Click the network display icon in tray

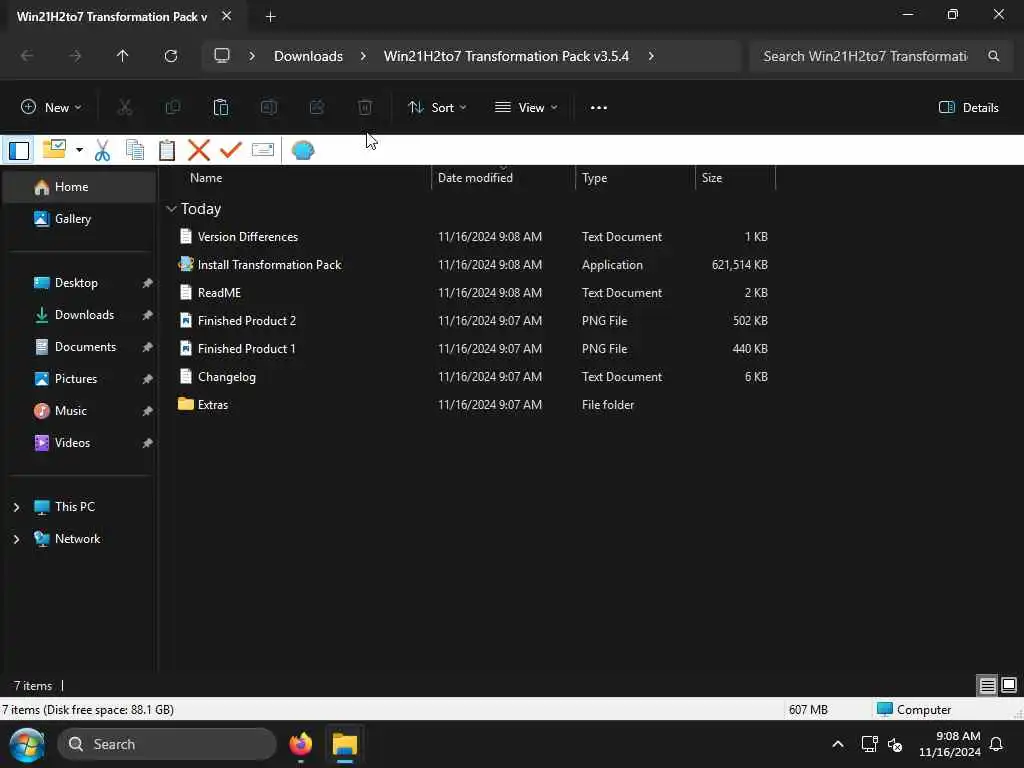click(869, 744)
